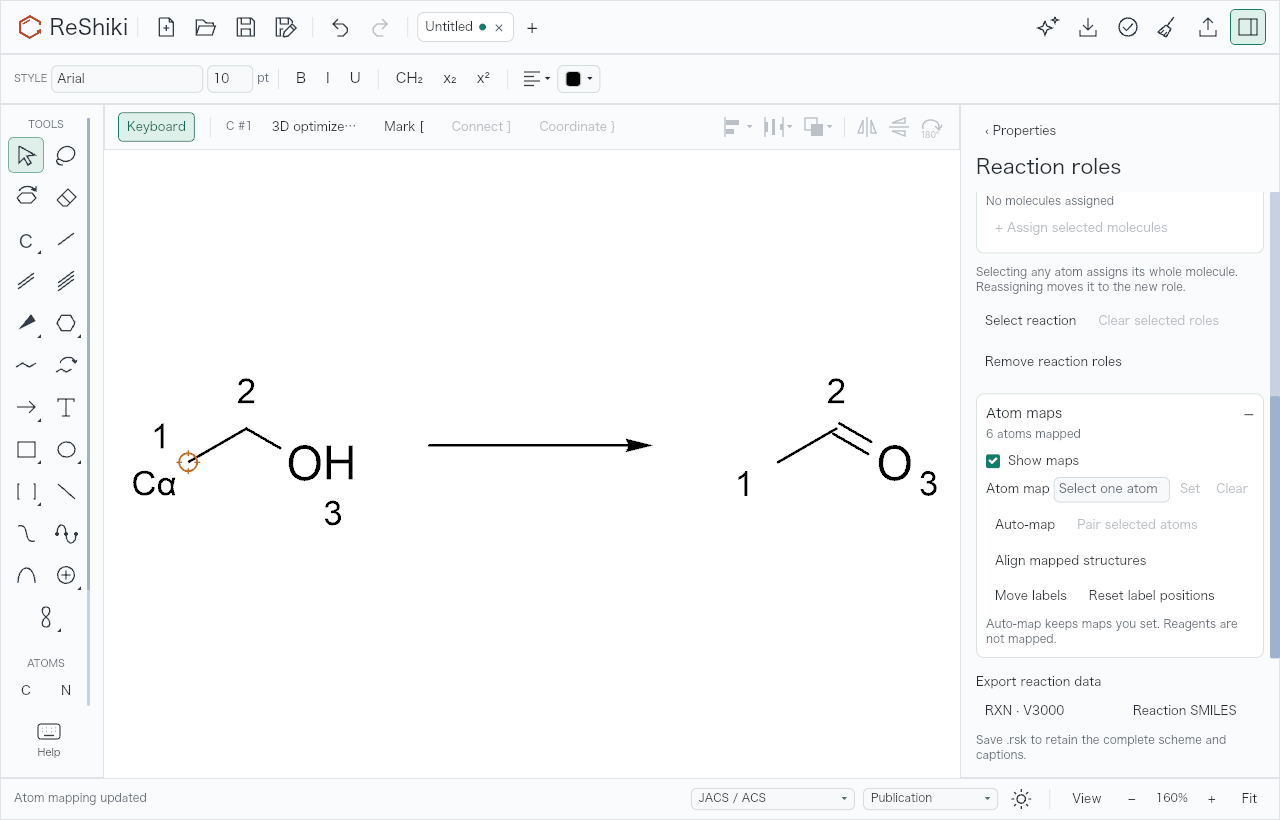1280x820 pixels.
Task: Pick the eraser tool
Action: 66,197
